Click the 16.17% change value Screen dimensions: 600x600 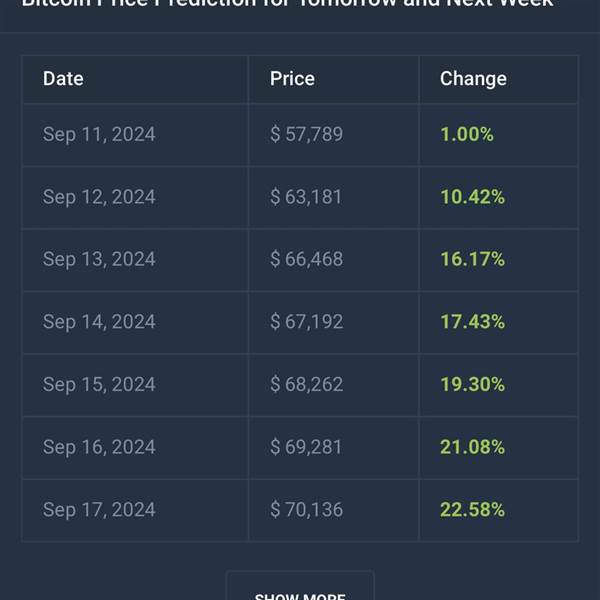[473, 259]
